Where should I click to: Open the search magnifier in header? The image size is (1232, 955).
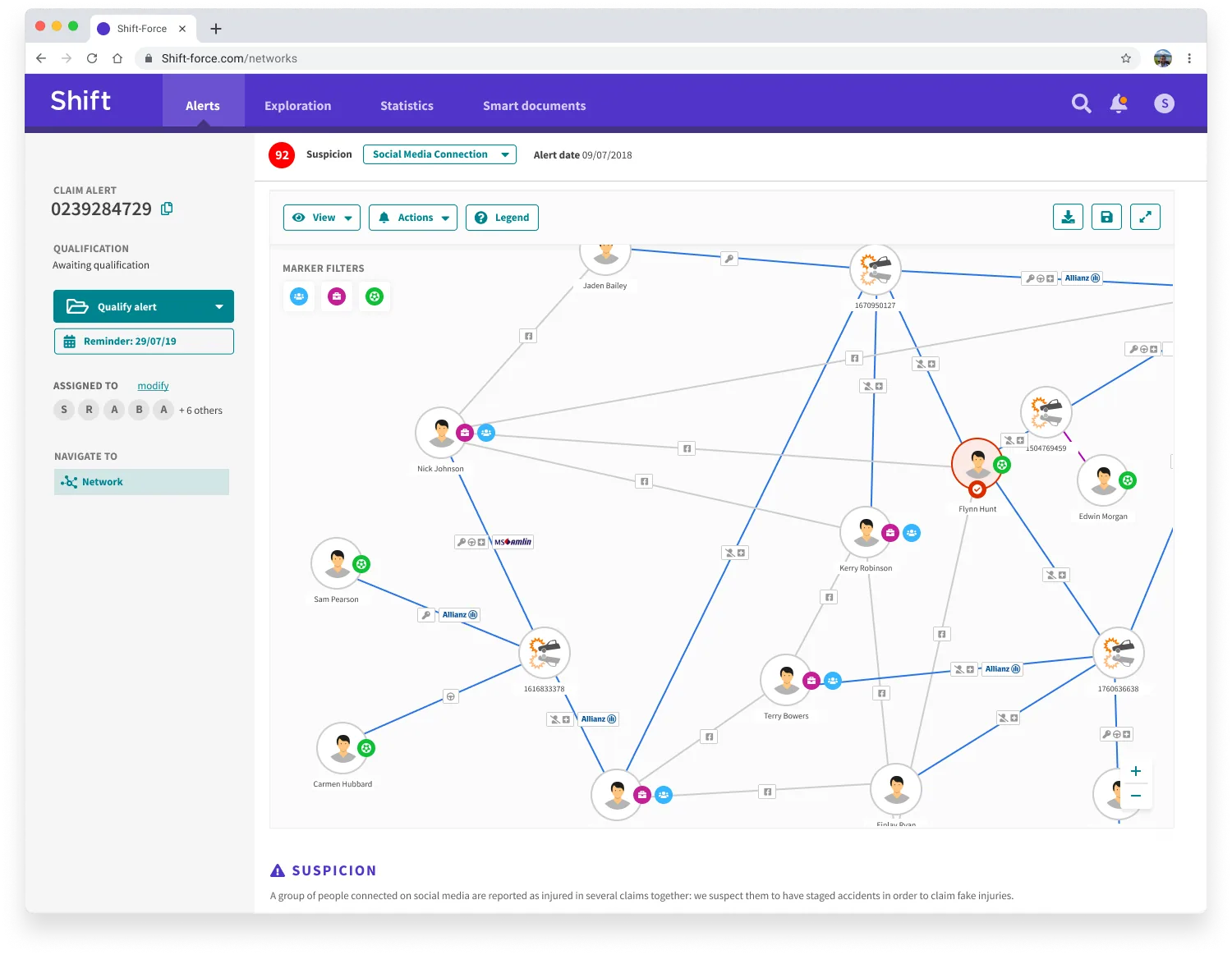tap(1081, 103)
